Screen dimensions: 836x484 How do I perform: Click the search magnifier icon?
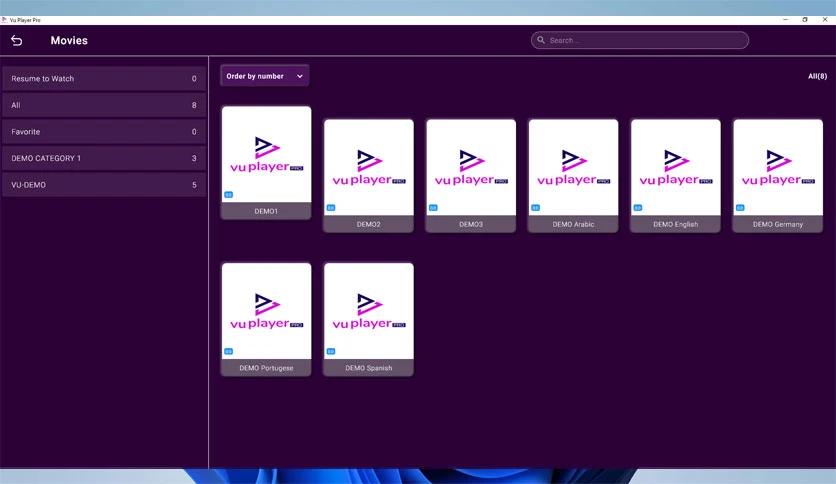point(541,40)
